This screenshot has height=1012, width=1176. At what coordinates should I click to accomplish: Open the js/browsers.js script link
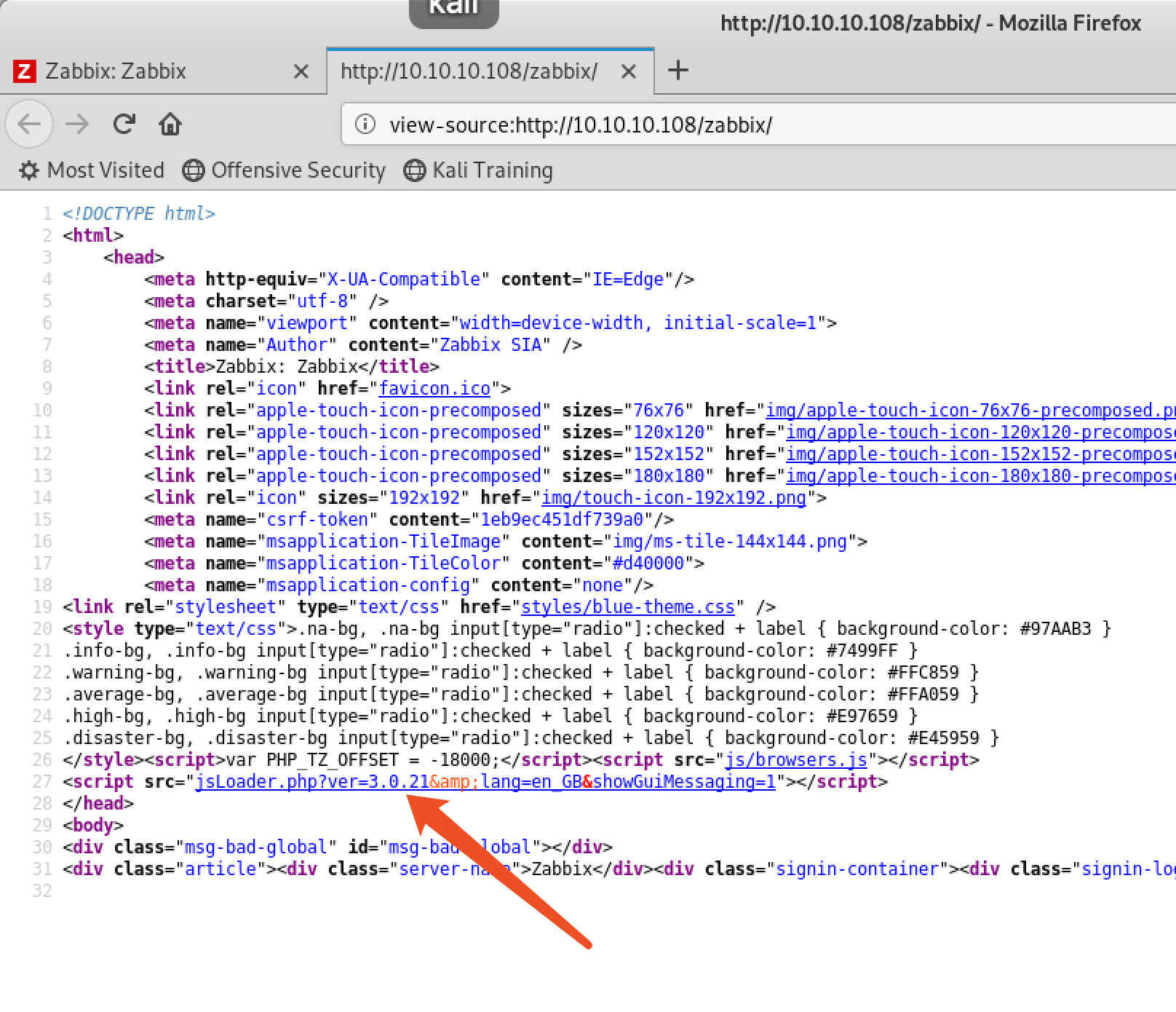coord(796,759)
